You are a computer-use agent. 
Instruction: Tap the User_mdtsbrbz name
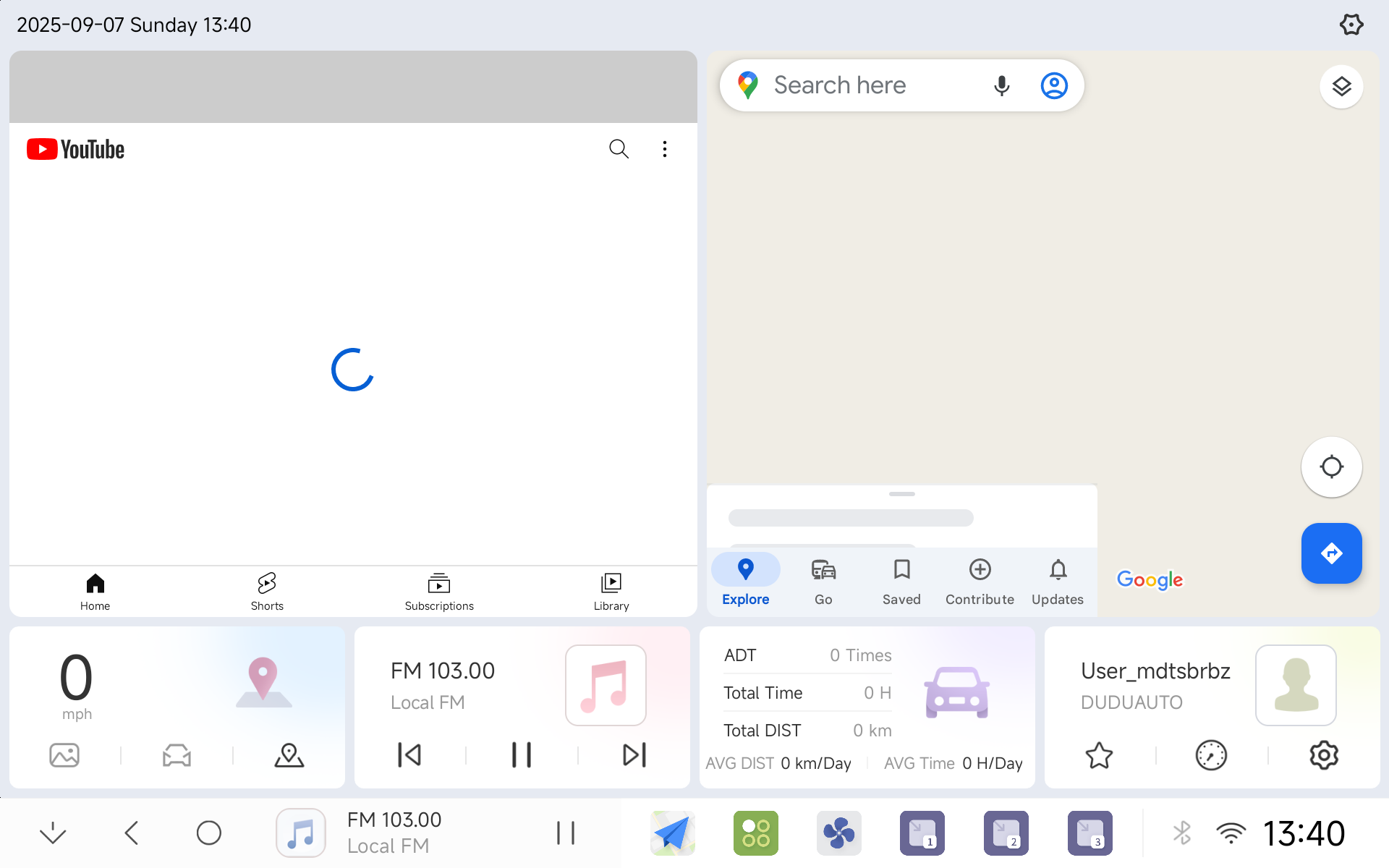[1155, 671]
